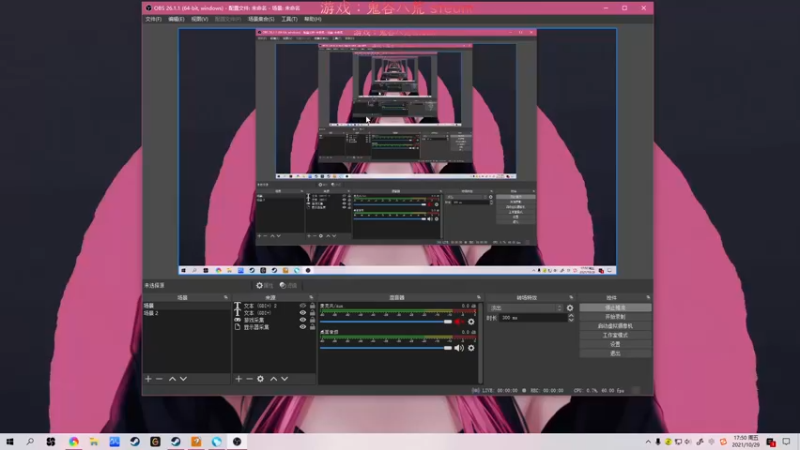Increase transition duration with up arrow
This screenshot has height=450, width=800.
571,316
